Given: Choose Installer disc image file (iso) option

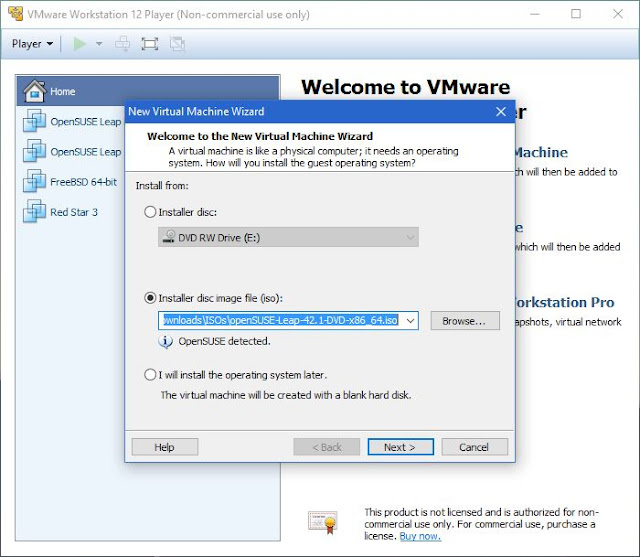Looking at the screenshot, I should click(x=150, y=298).
